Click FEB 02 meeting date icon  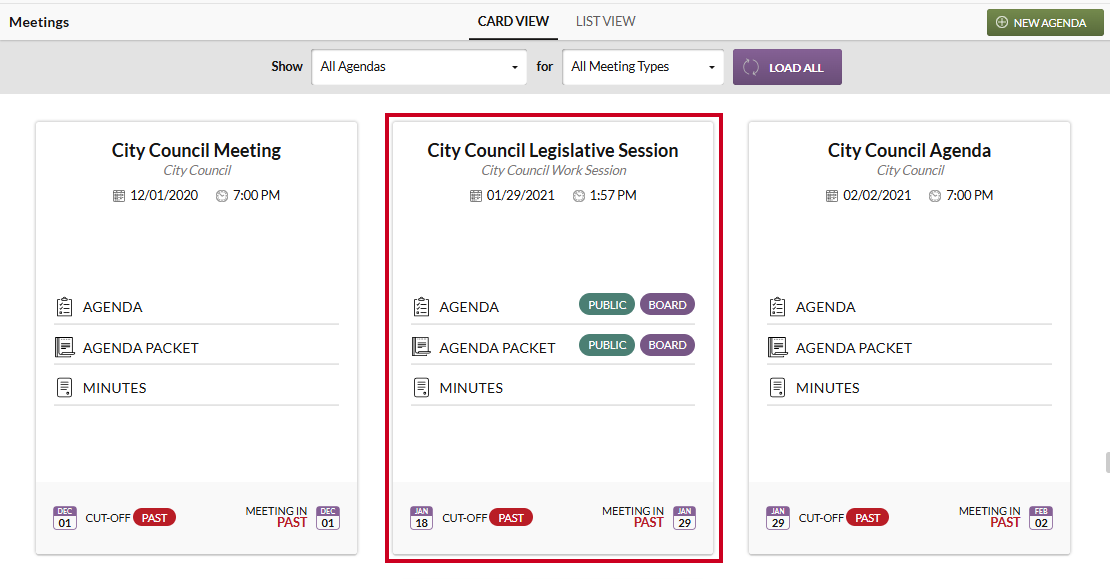point(1041,517)
